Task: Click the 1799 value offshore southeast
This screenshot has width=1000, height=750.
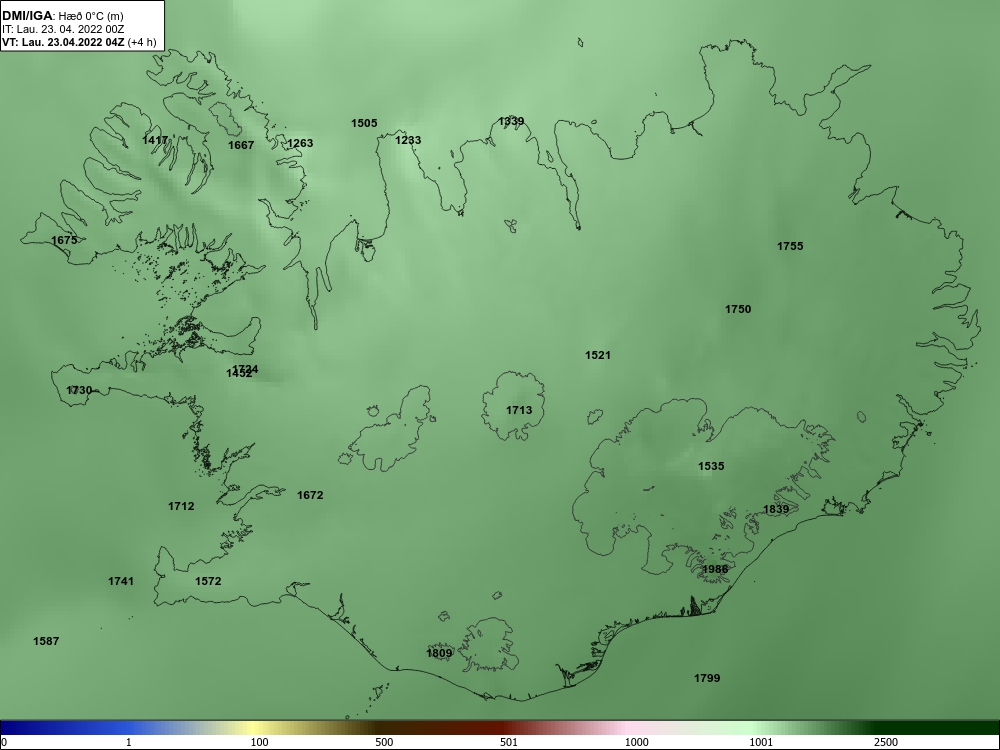Action: point(707,678)
